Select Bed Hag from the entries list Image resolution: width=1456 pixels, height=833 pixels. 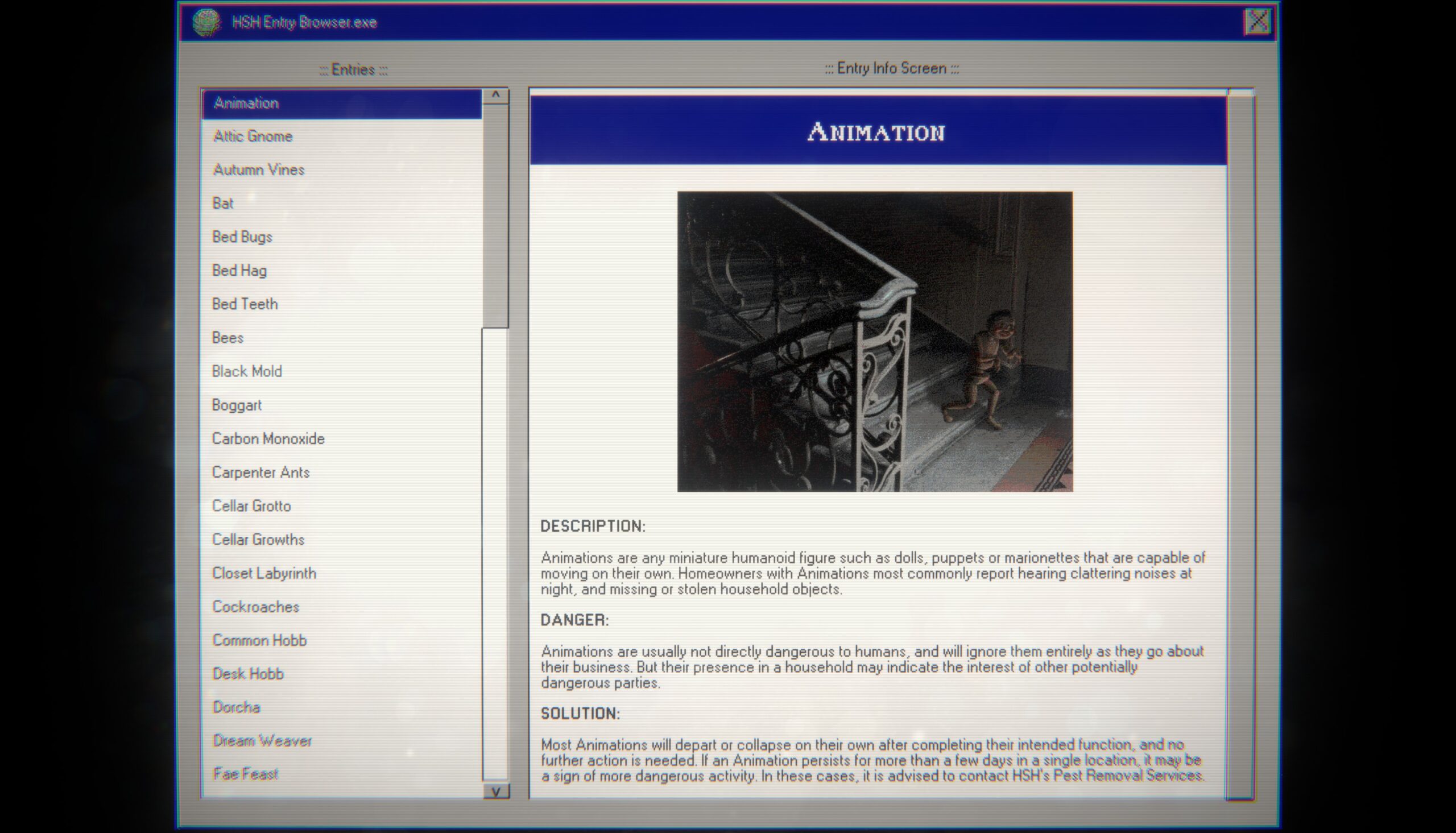click(x=240, y=270)
